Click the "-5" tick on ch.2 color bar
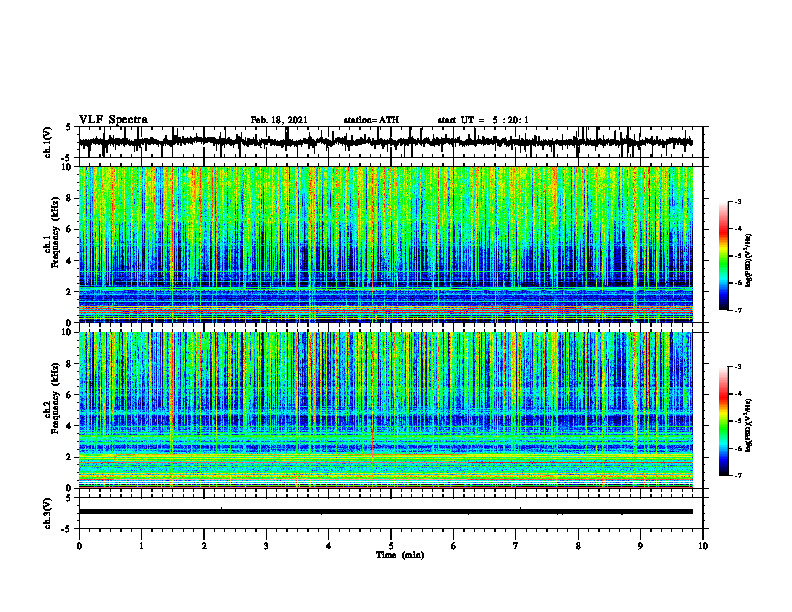The image size is (792, 612). pyautogui.click(x=738, y=421)
